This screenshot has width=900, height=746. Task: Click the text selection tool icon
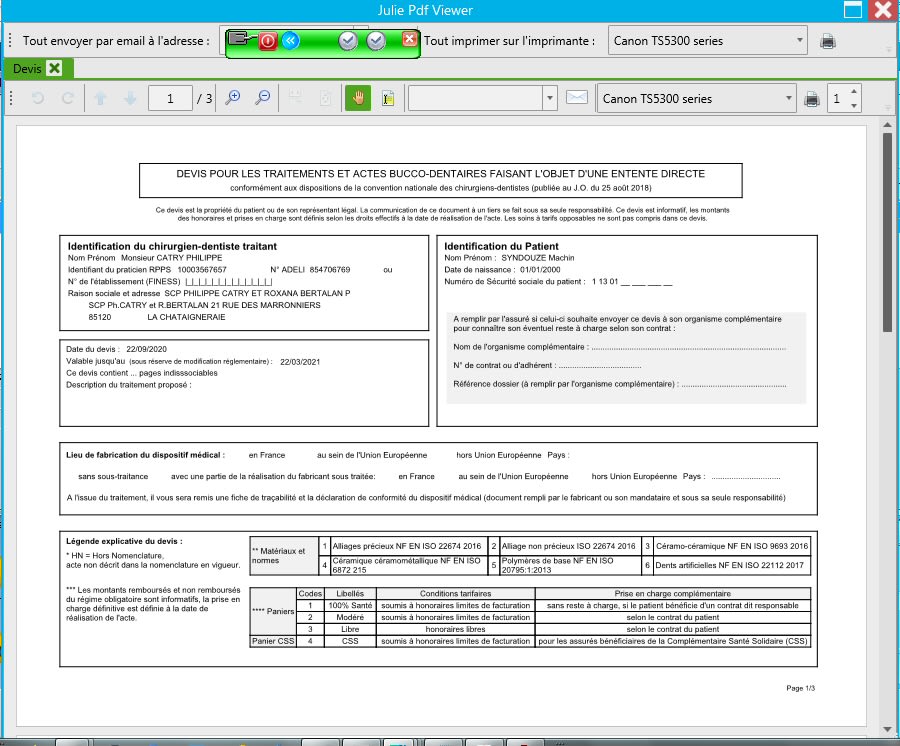[388, 98]
